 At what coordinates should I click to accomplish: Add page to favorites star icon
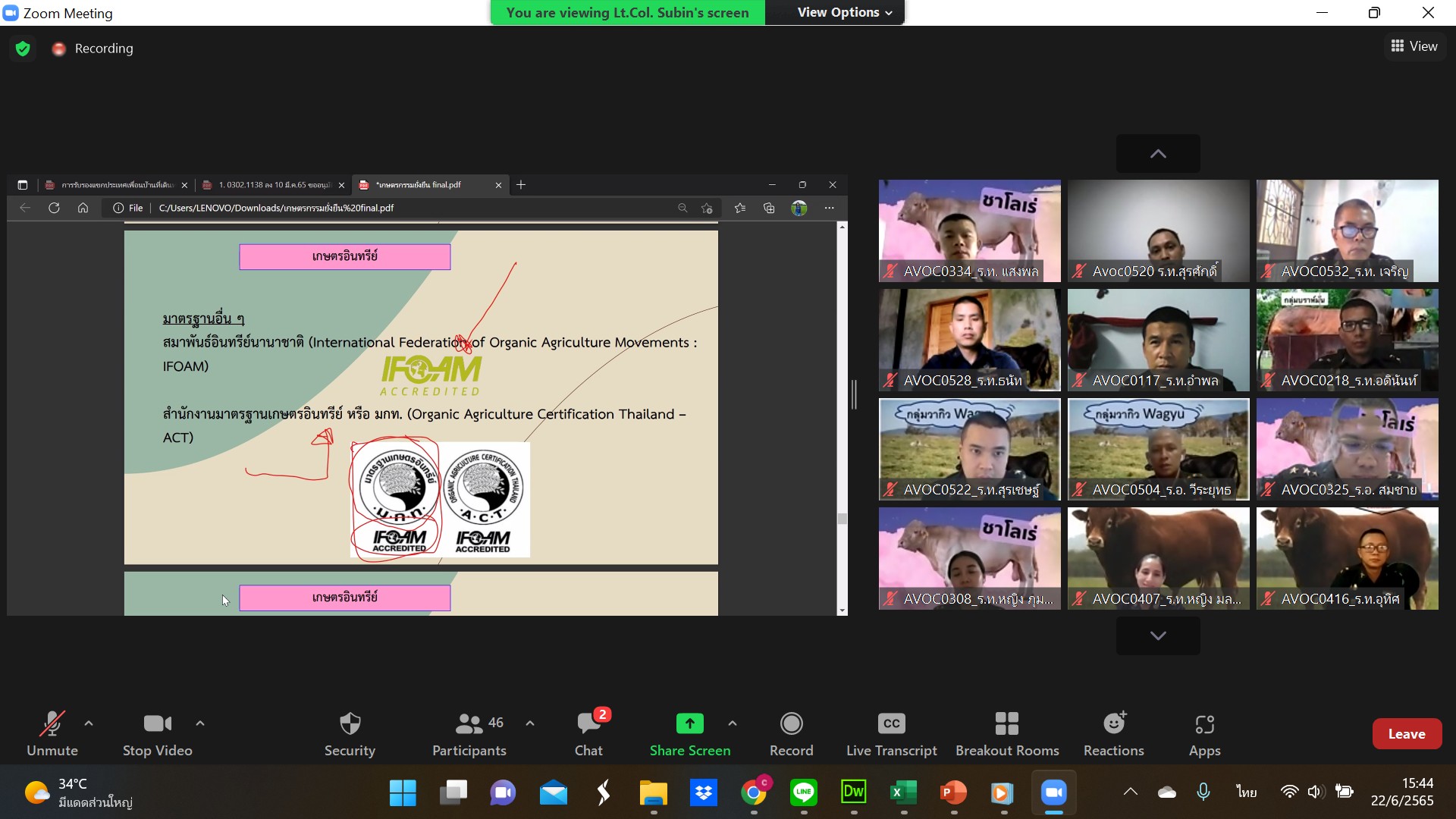[x=707, y=208]
